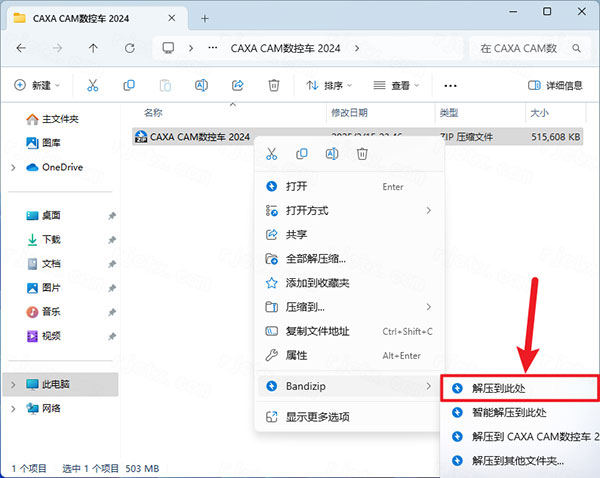The image size is (600, 478).
Task: Click the PC monitor icon in the address bar
Action: point(168,48)
